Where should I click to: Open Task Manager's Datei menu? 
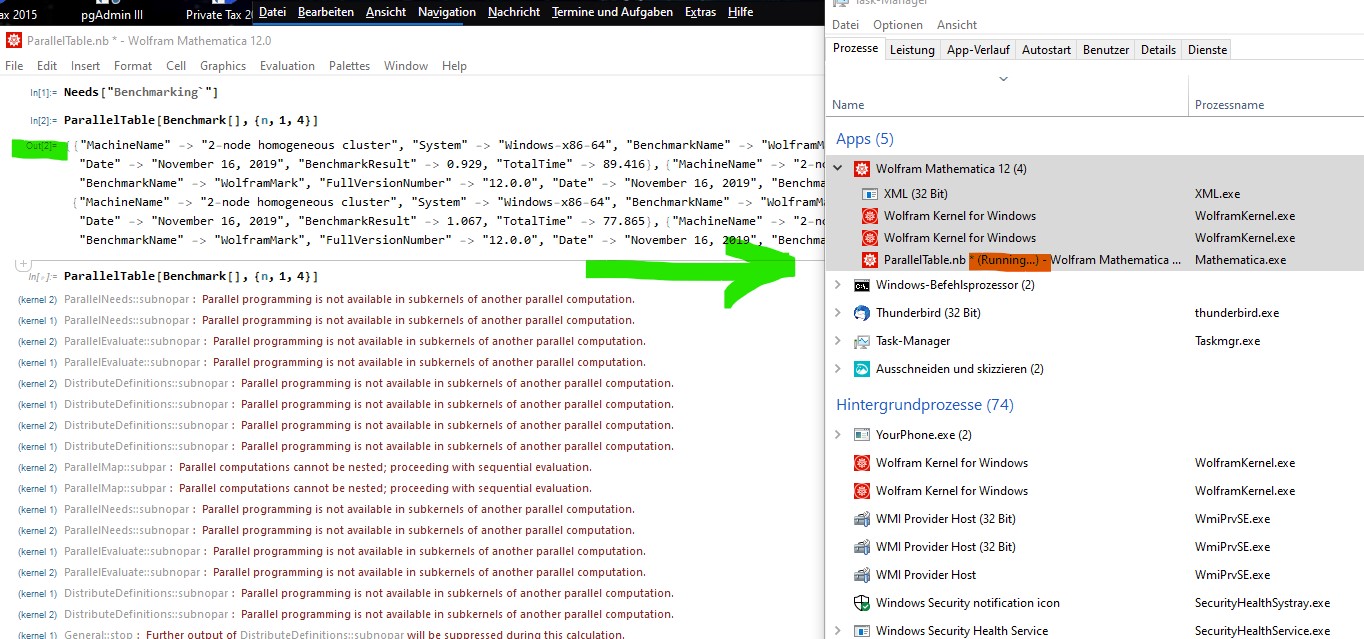point(845,25)
